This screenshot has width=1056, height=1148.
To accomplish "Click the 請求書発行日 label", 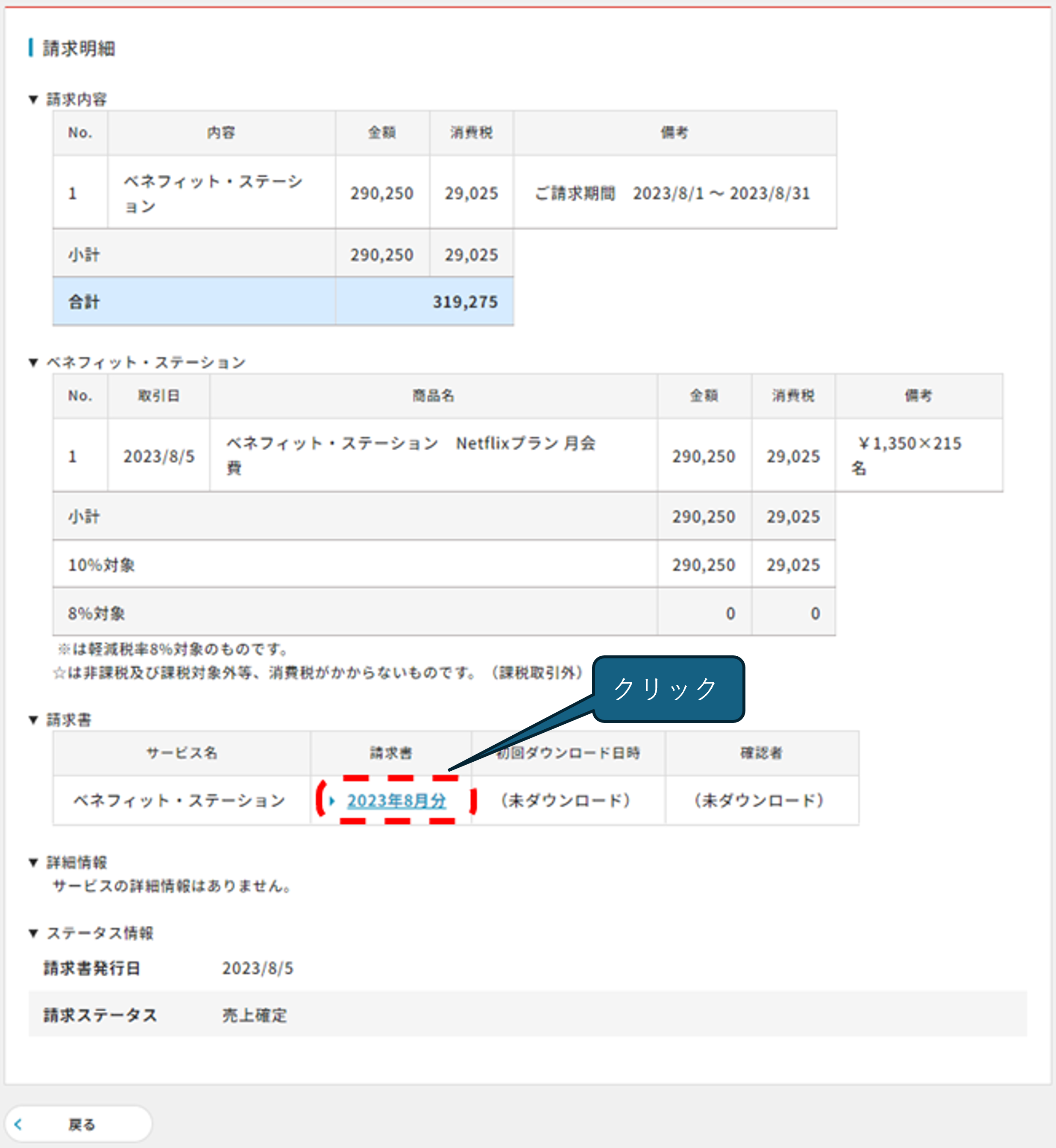I will (92, 968).
